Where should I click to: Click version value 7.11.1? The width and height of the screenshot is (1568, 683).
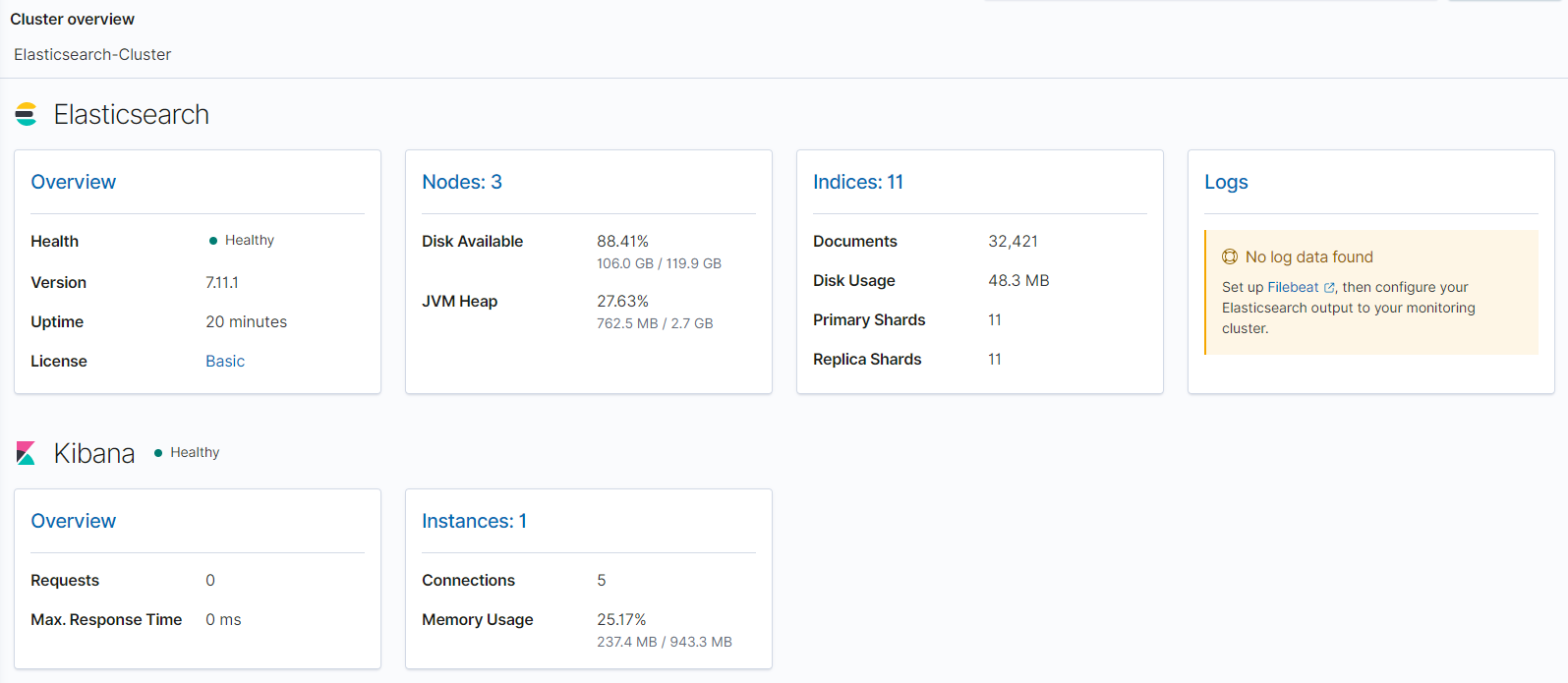pyautogui.click(x=222, y=282)
